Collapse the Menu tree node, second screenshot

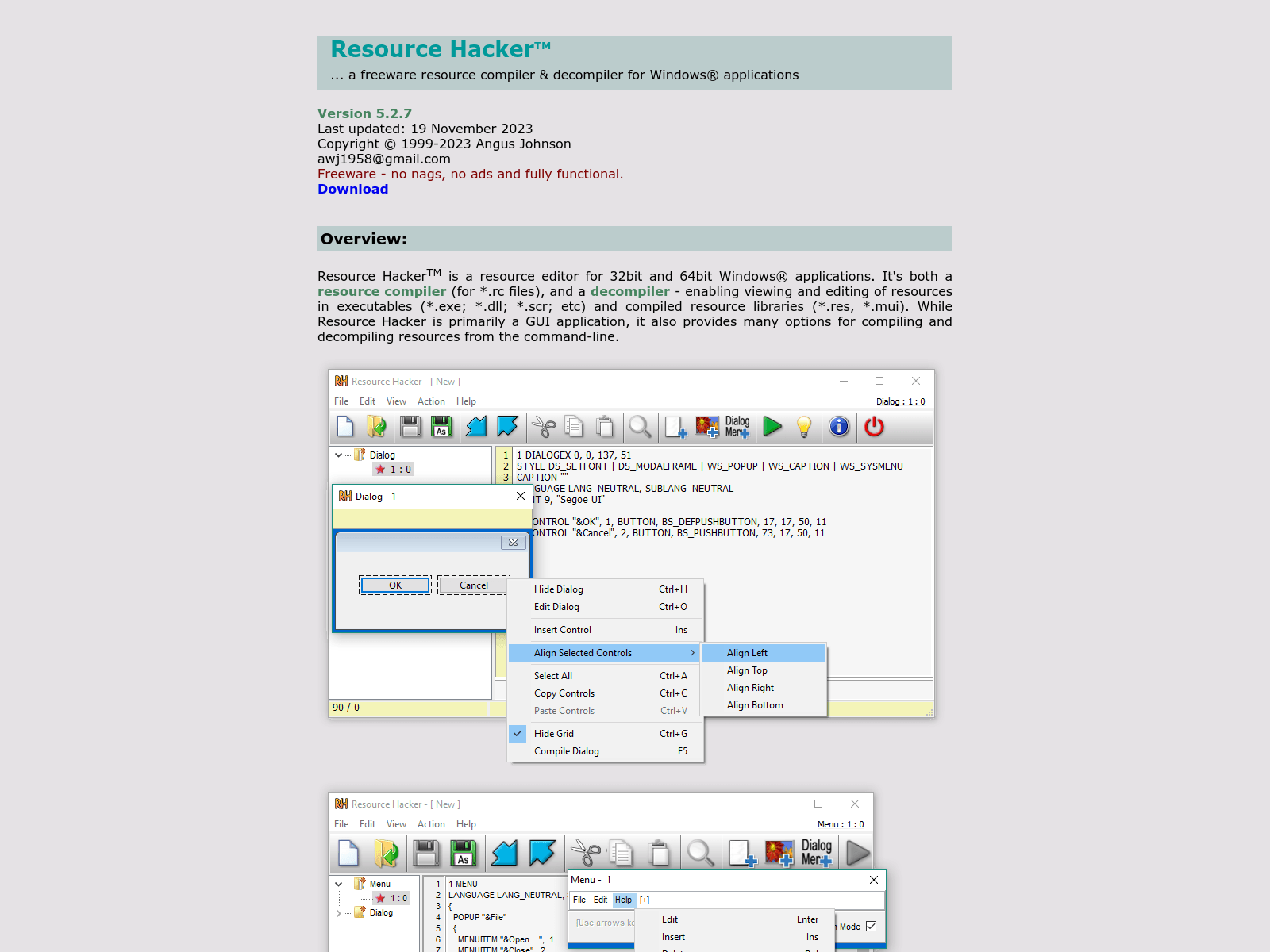[x=339, y=884]
